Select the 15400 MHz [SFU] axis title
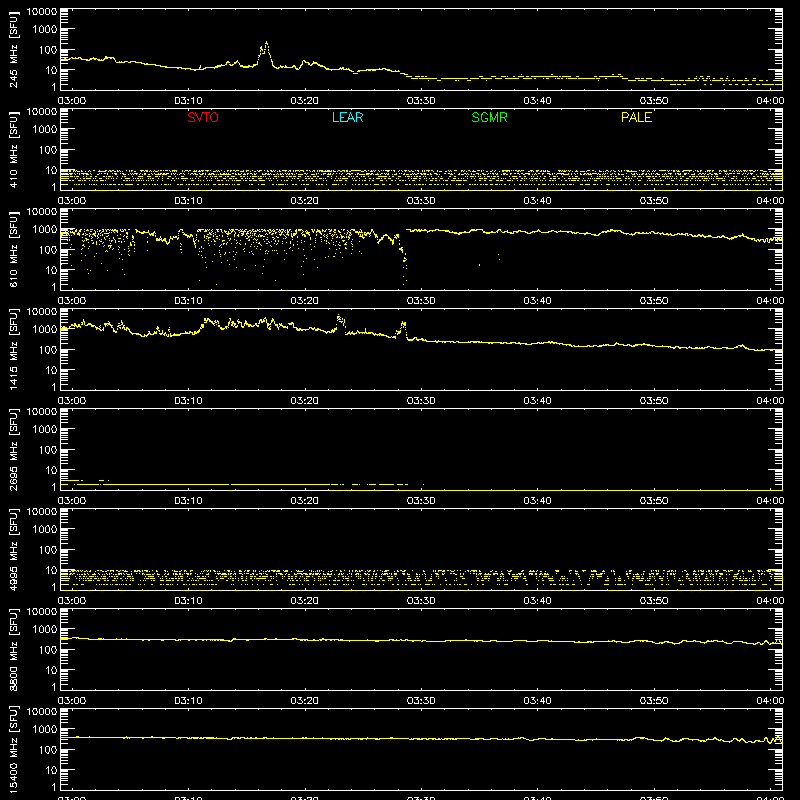 click(13, 749)
